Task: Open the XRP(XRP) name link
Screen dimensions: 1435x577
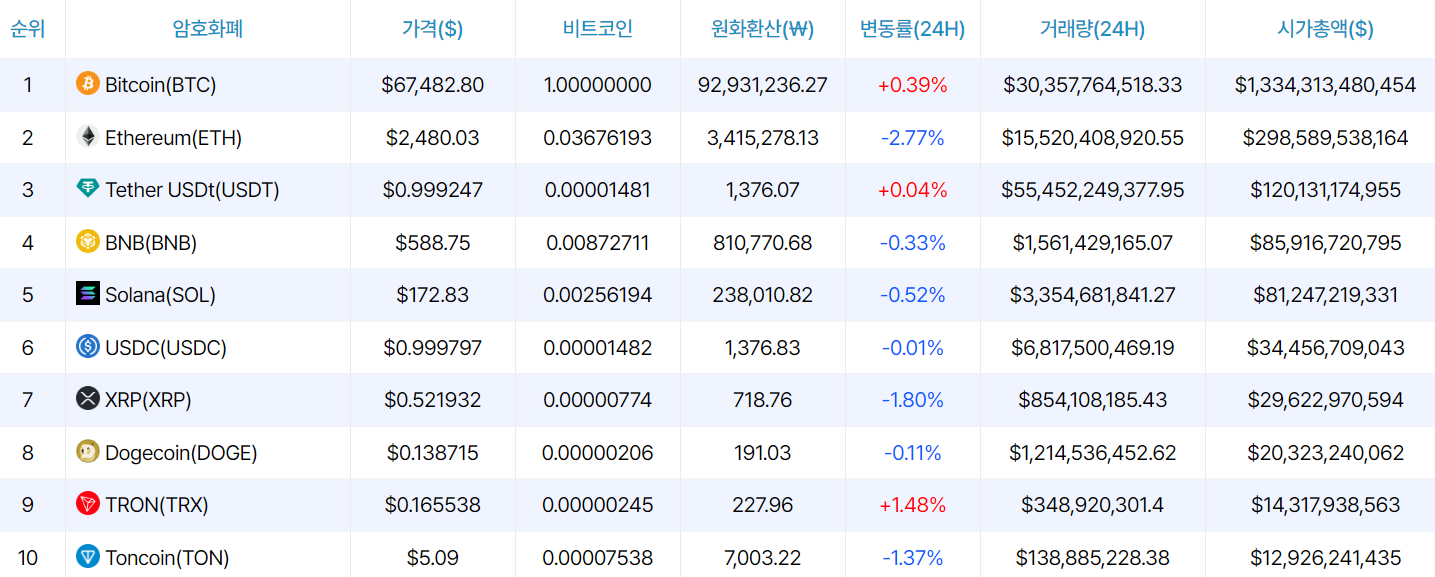Action: 148,400
